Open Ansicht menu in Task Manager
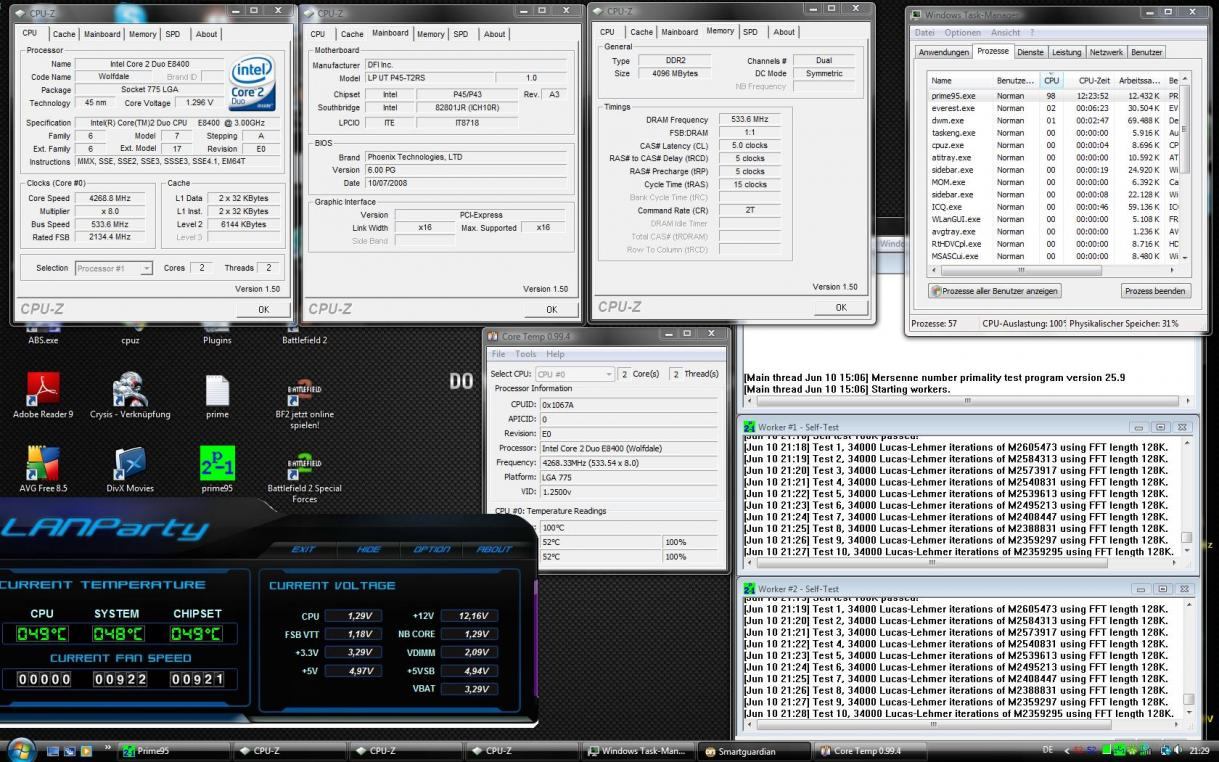 coord(1005,33)
